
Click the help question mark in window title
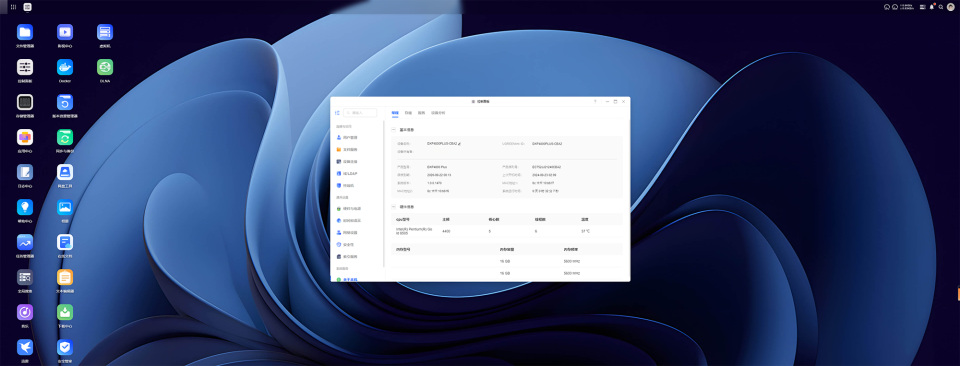pyautogui.click(x=595, y=102)
